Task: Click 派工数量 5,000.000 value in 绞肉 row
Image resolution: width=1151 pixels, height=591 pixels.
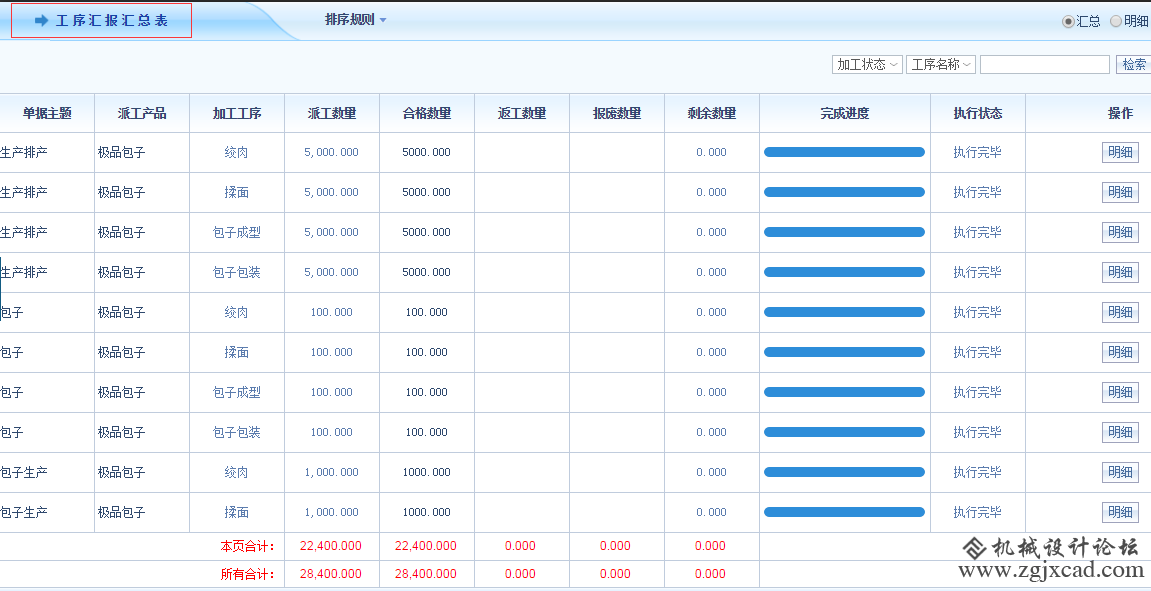Action: (x=332, y=153)
